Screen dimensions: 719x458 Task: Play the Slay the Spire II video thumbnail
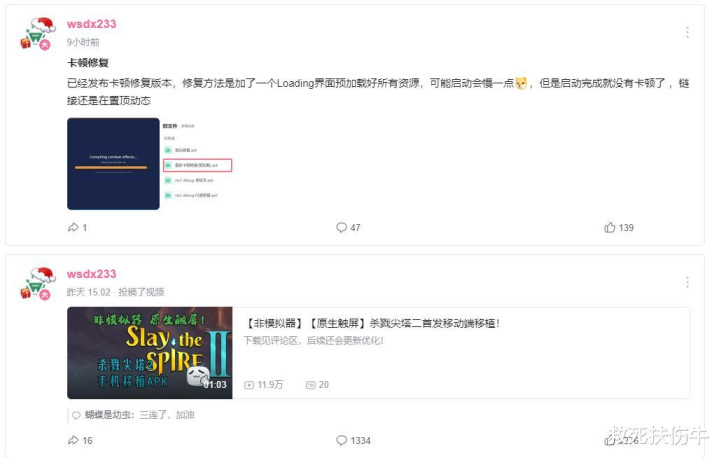coord(149,353)
